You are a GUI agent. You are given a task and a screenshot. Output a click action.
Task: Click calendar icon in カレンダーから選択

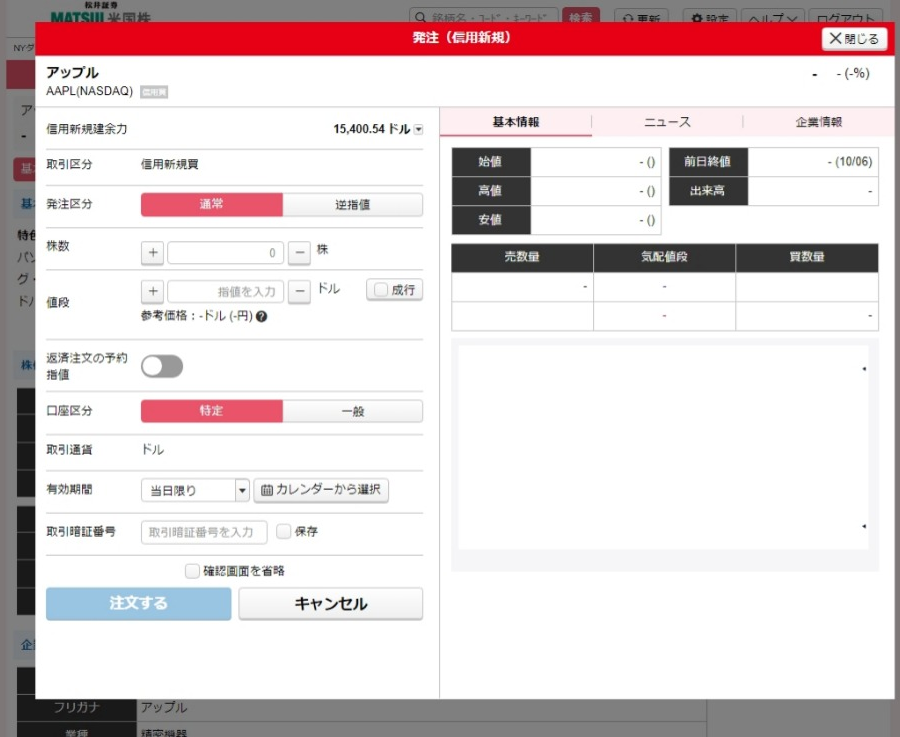click(267, 490)
